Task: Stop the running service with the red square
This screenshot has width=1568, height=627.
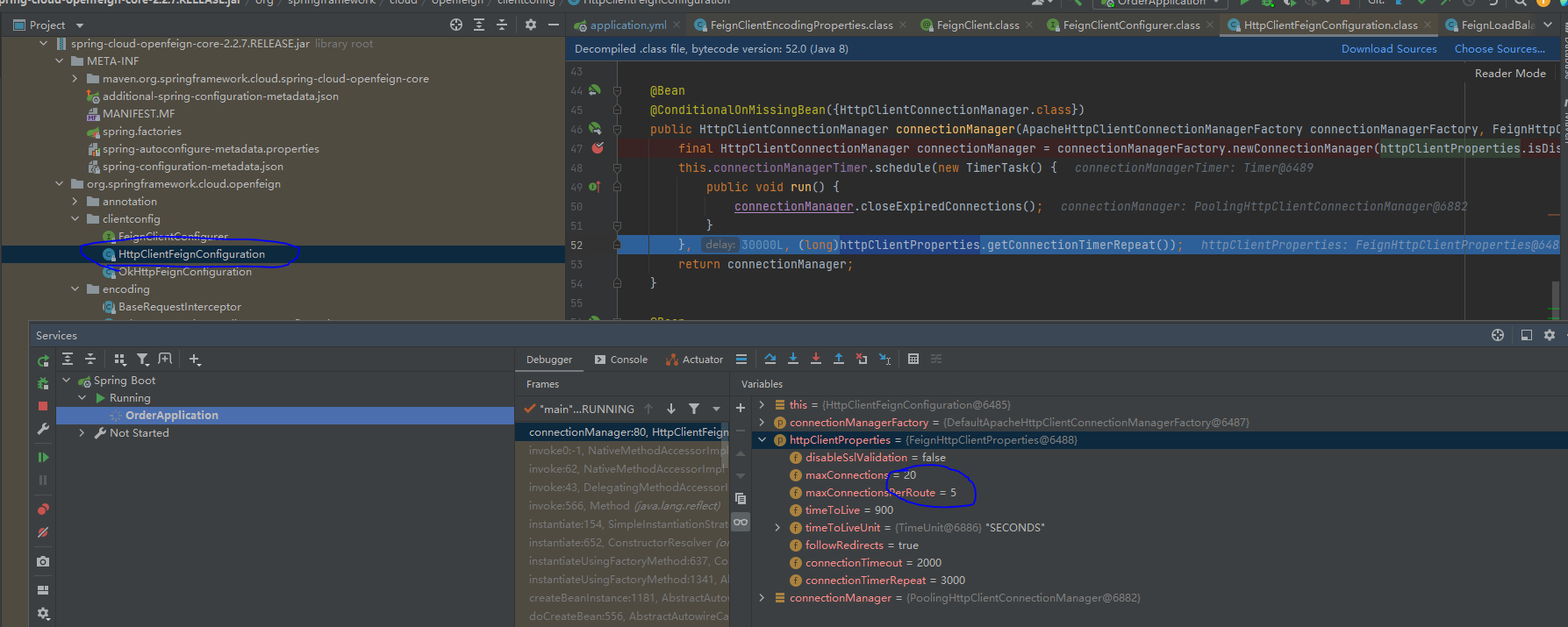Action: [43, 406]
